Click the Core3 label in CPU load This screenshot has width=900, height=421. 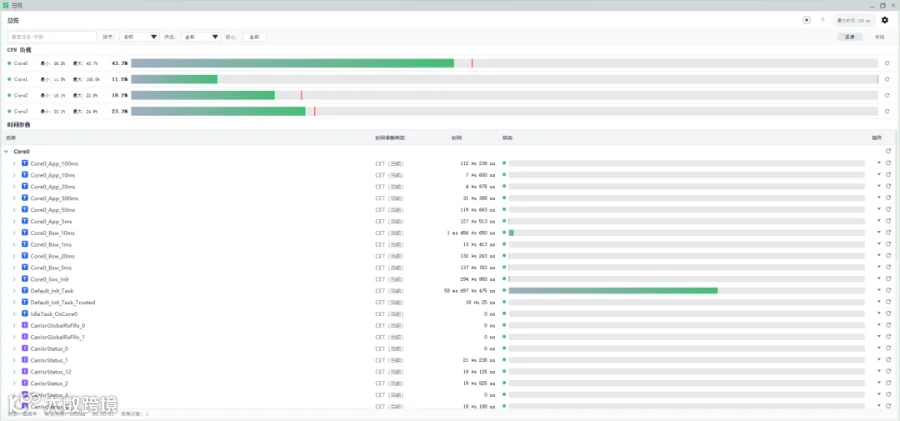21,111
